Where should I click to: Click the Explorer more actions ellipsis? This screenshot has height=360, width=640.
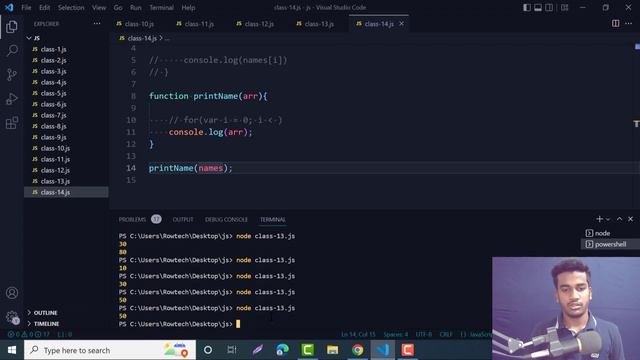[x=97, y=24]
